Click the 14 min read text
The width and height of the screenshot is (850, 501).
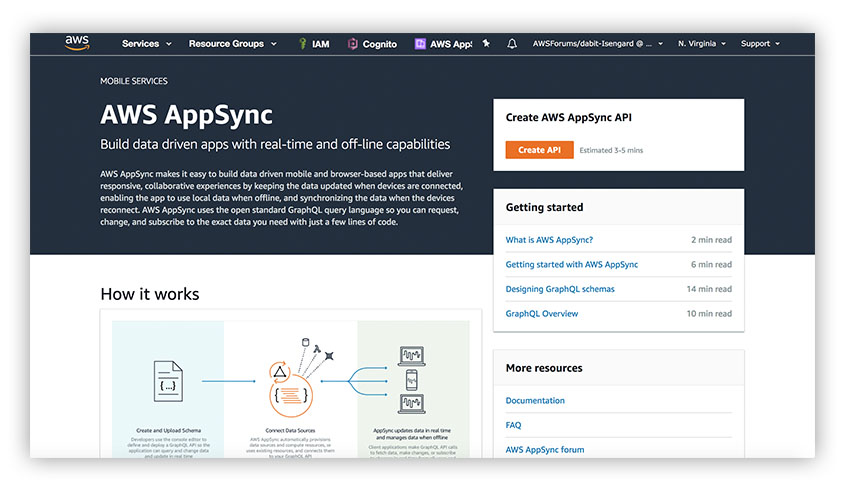pos(709,289)
